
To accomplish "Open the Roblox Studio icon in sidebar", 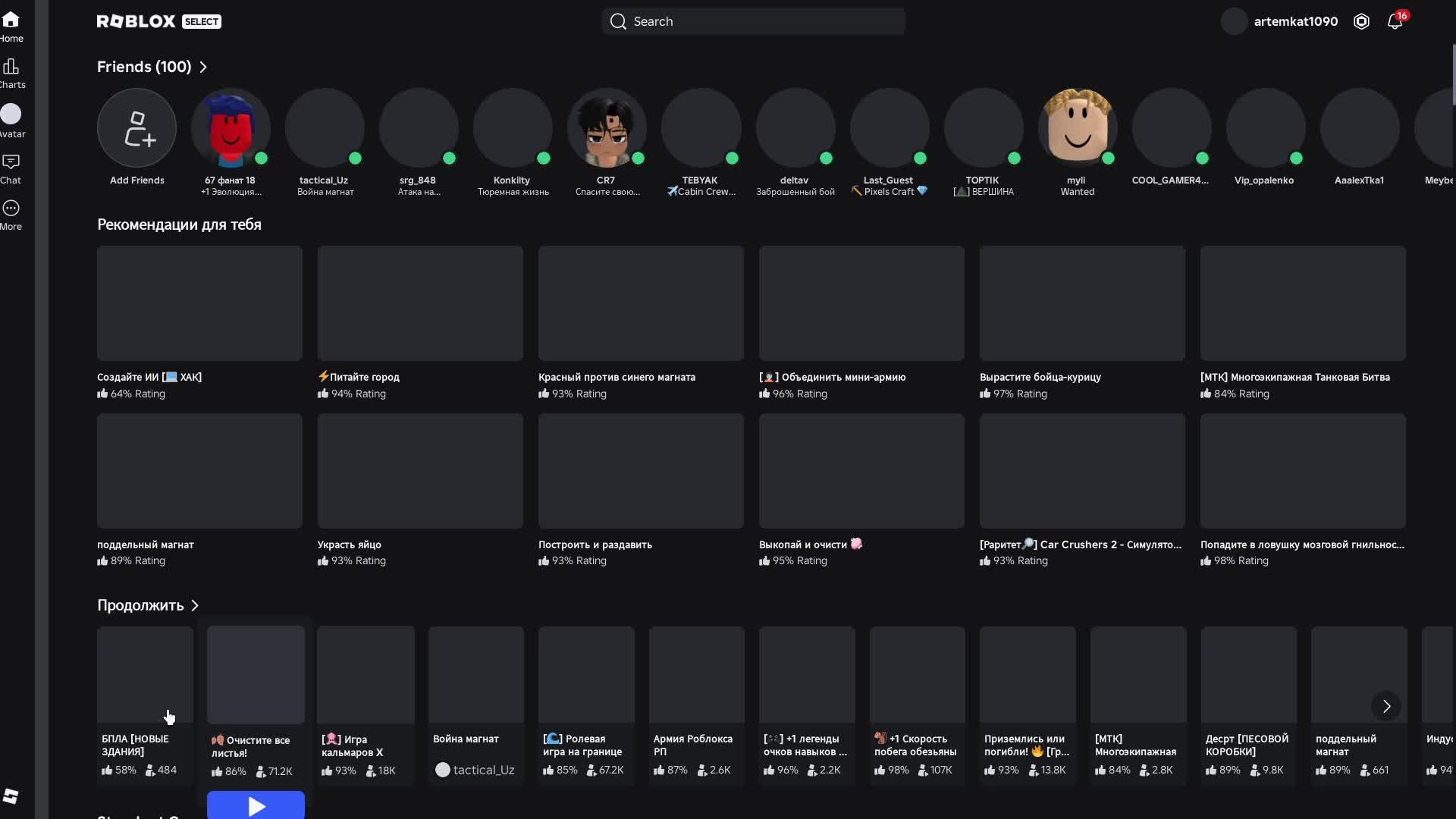I will pos(11,795).
